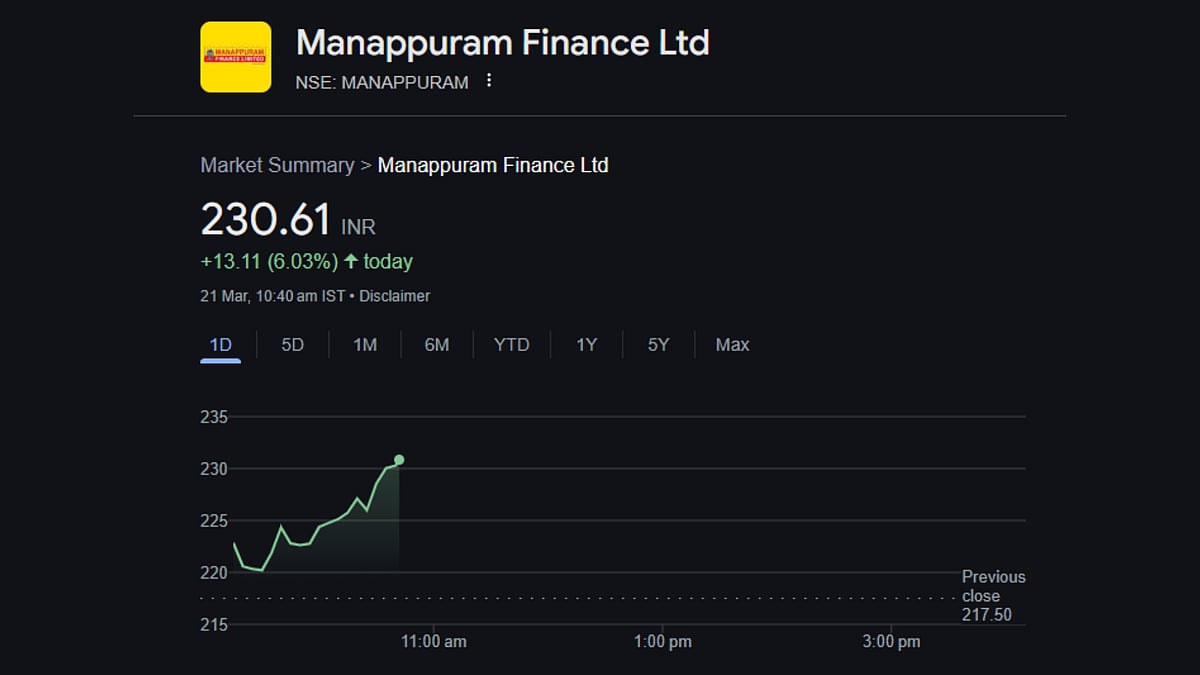The width and height of the screenshot is (1200, 675).
Task: Click the Manappuram Finance yellow logo
Action: click(236, 57)
